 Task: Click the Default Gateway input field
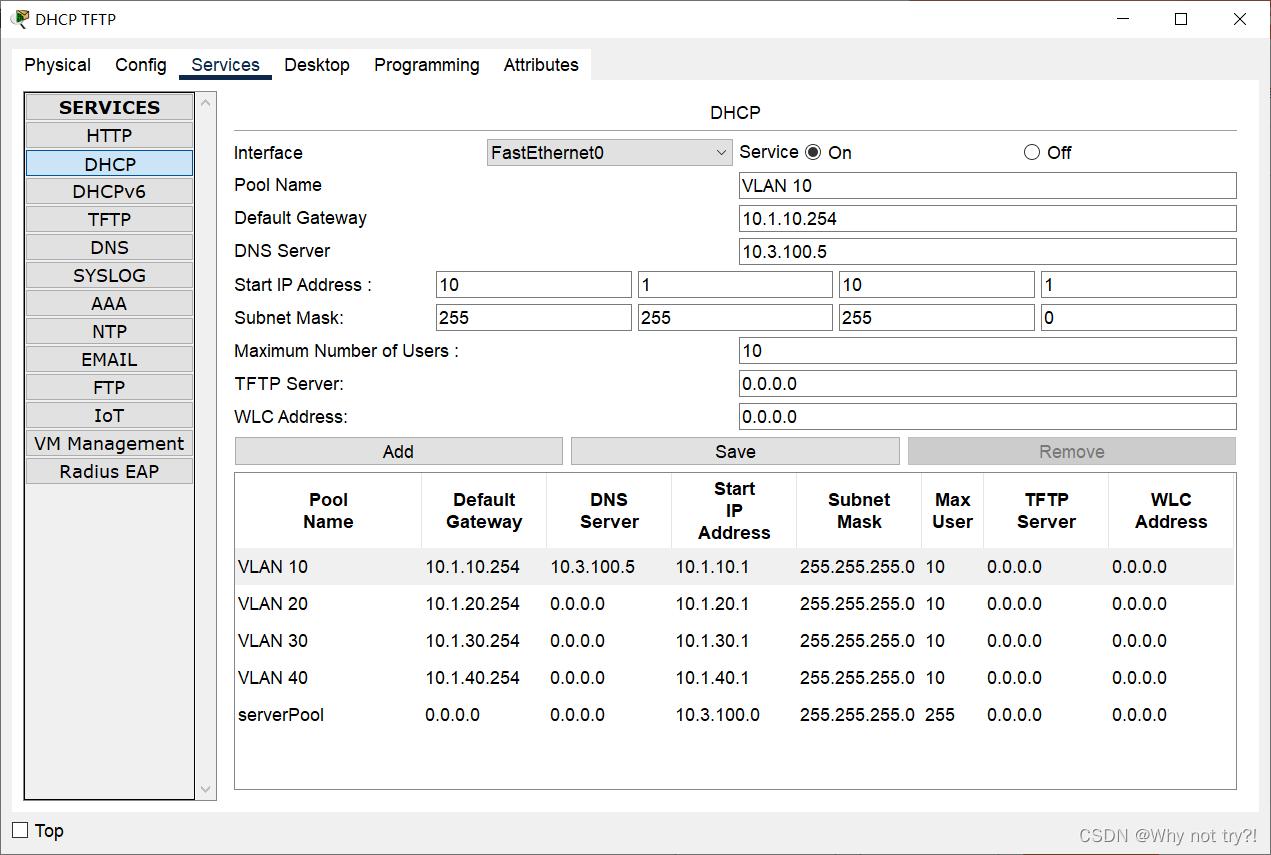pos(987,218)
